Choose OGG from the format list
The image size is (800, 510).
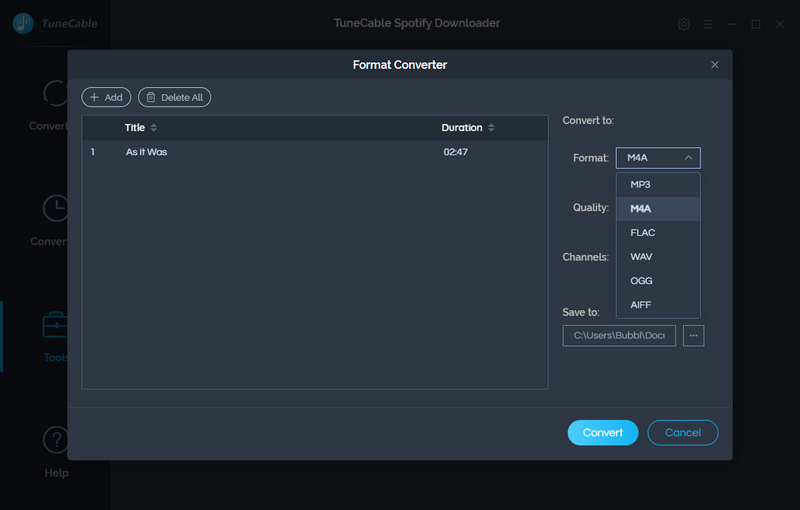tap(658, 280)
